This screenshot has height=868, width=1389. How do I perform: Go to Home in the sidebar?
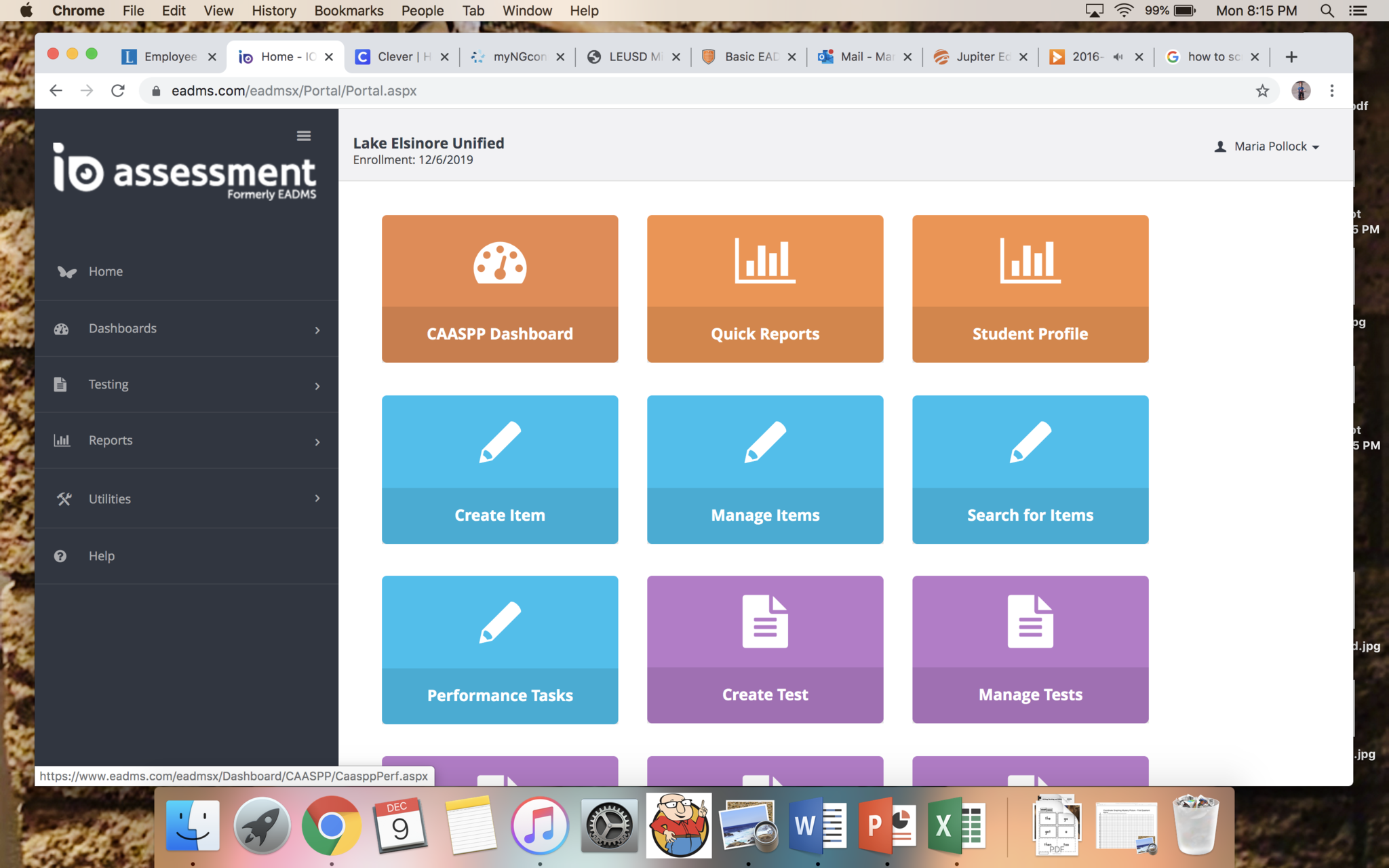[106, 271]
